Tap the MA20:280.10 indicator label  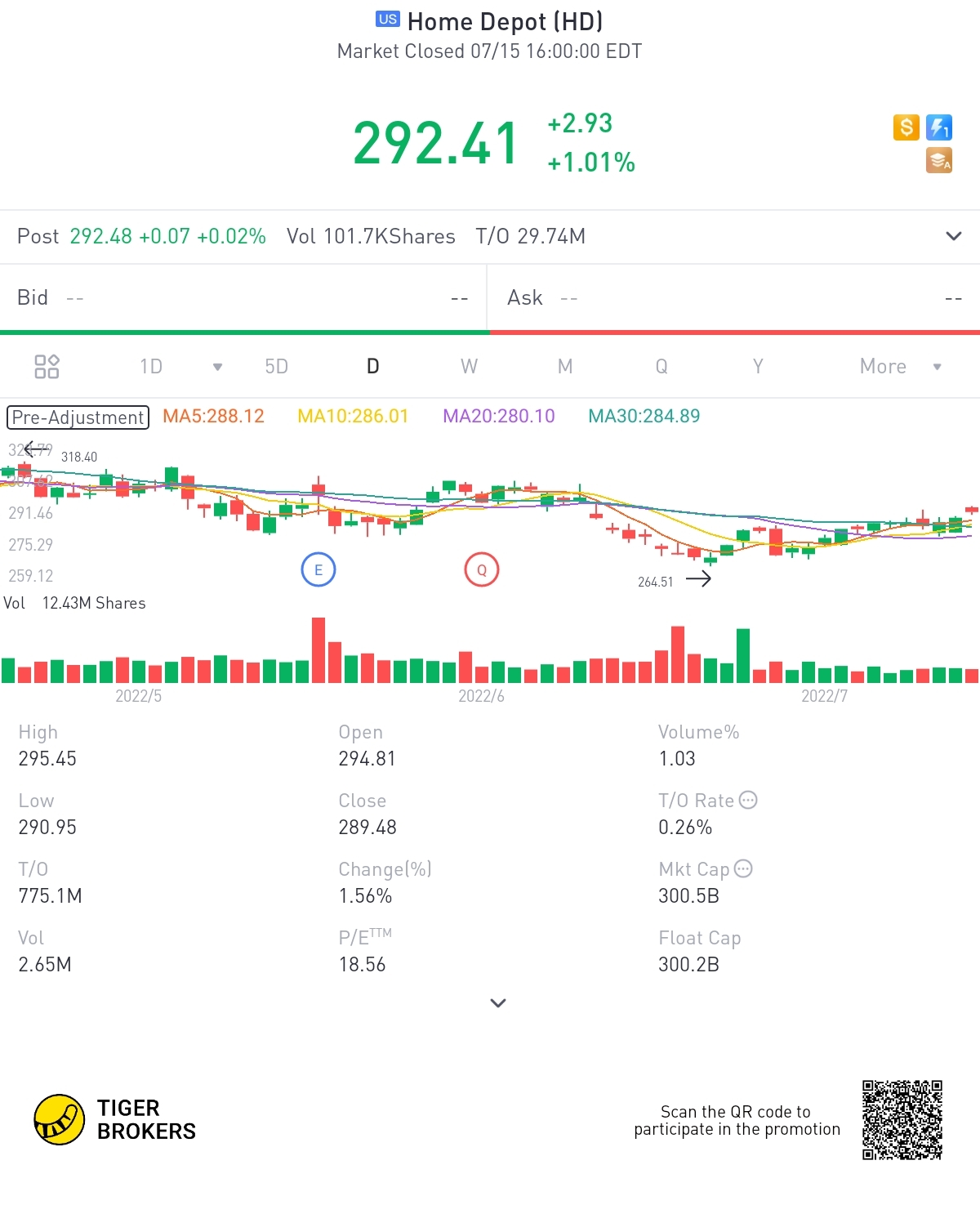(499, 416)
